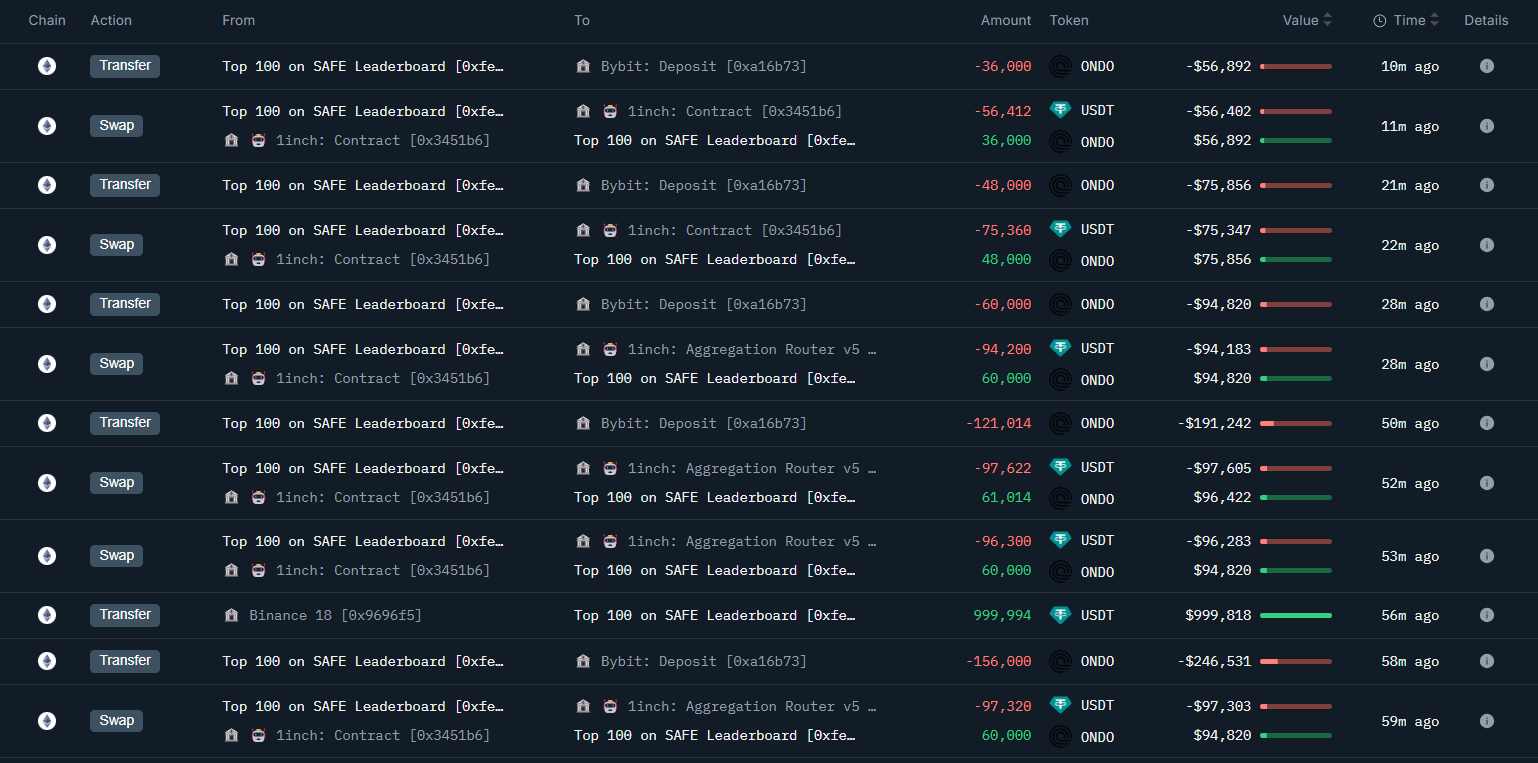Open details info icon for 50m ago transfer
This screenshot has width=1538, height=763.
[x=1486, y=423]
